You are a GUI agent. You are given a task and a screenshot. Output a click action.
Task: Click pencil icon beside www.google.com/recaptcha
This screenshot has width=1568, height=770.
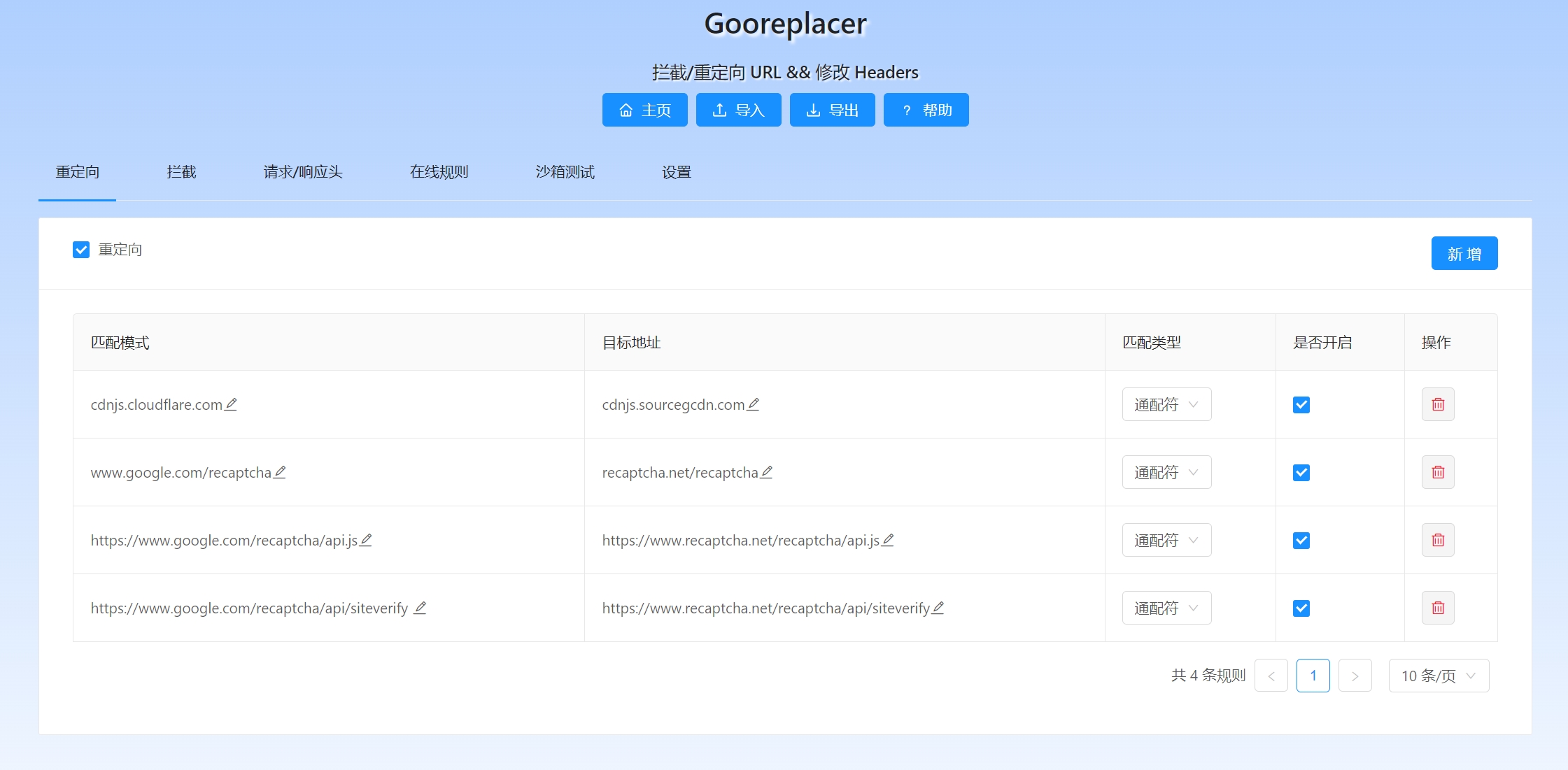click(x=279, y=472)
